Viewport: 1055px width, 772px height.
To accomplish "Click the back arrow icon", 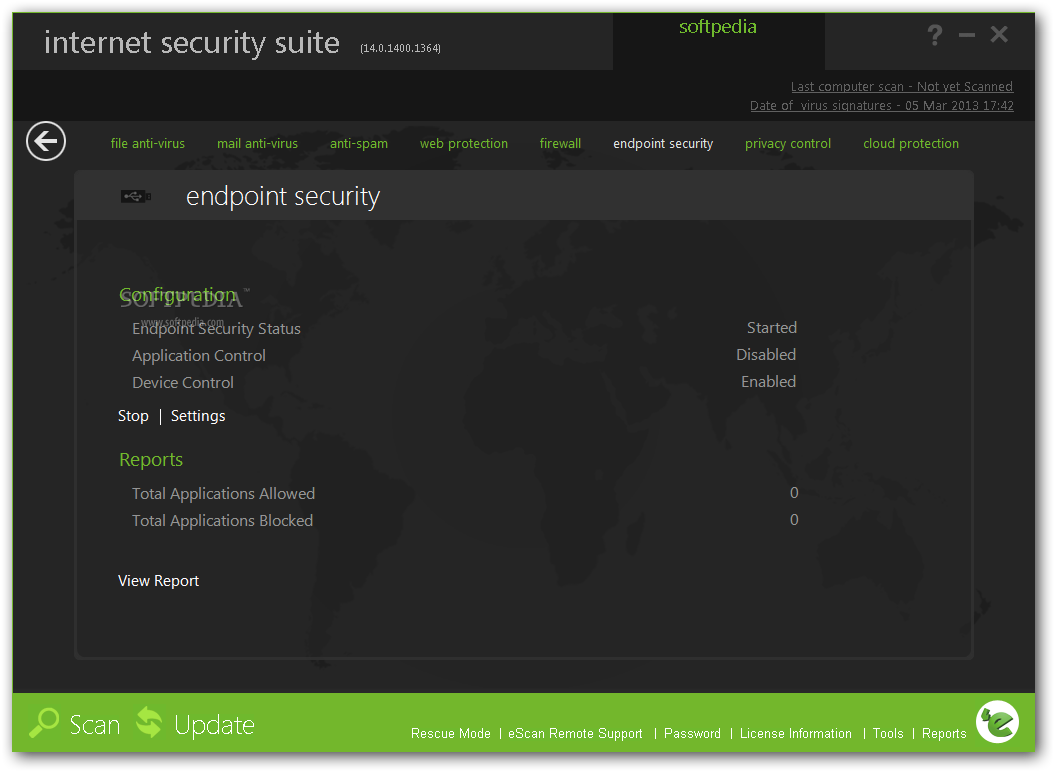I will click(x=46, y=141).
